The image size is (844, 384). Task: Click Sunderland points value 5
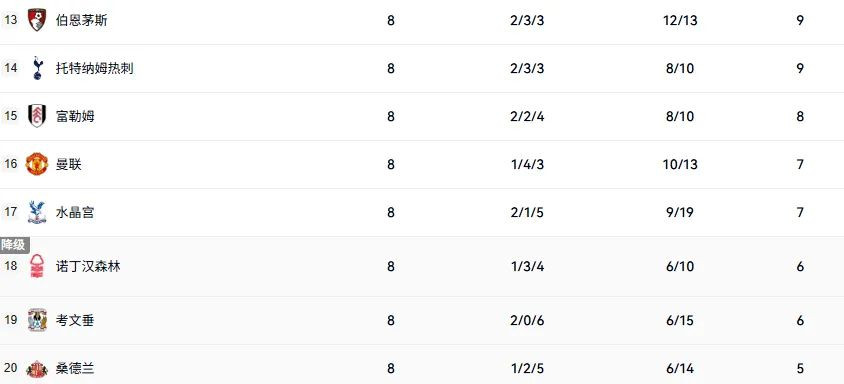[800, 369]
